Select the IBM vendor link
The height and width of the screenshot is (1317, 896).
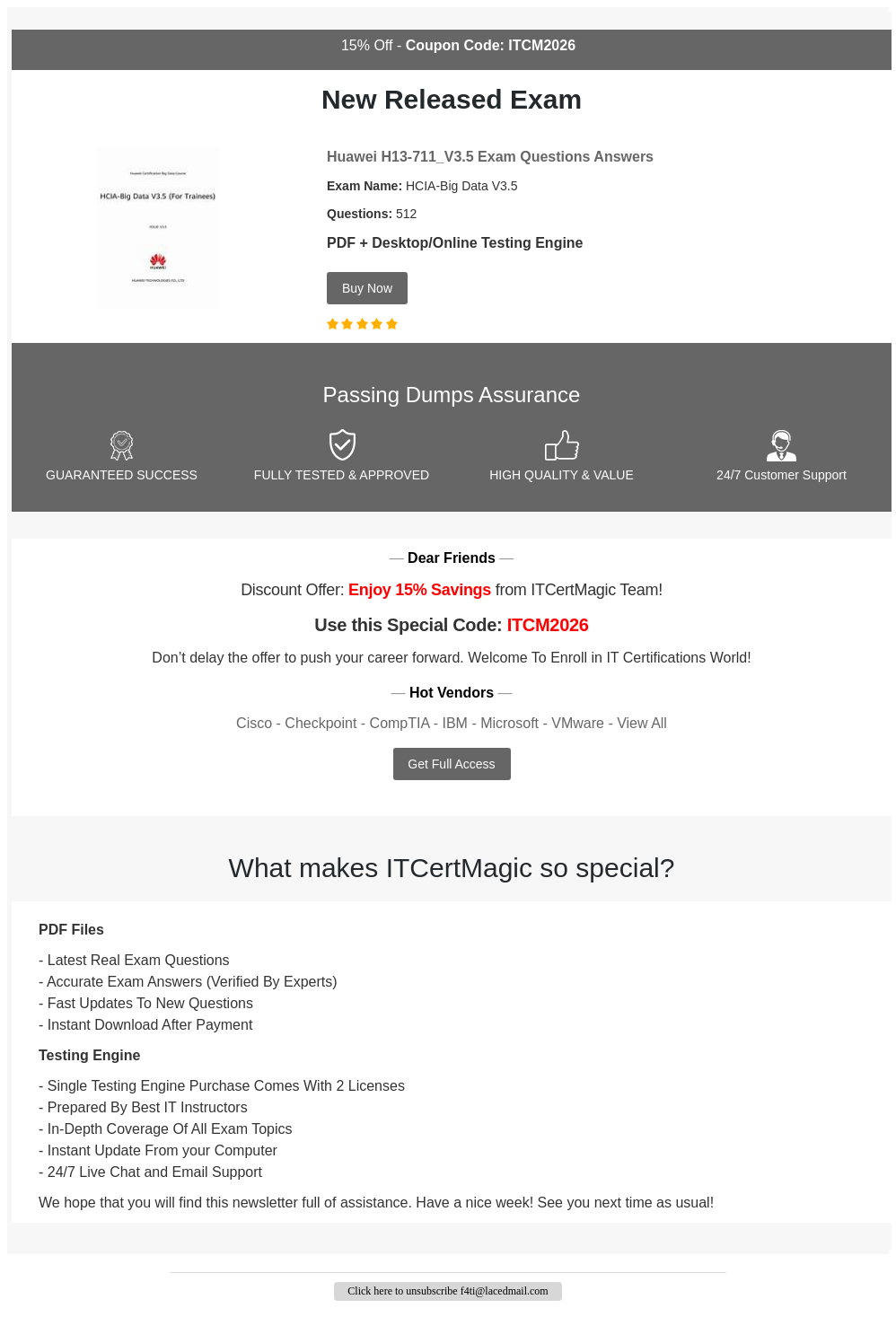point(454,724)
